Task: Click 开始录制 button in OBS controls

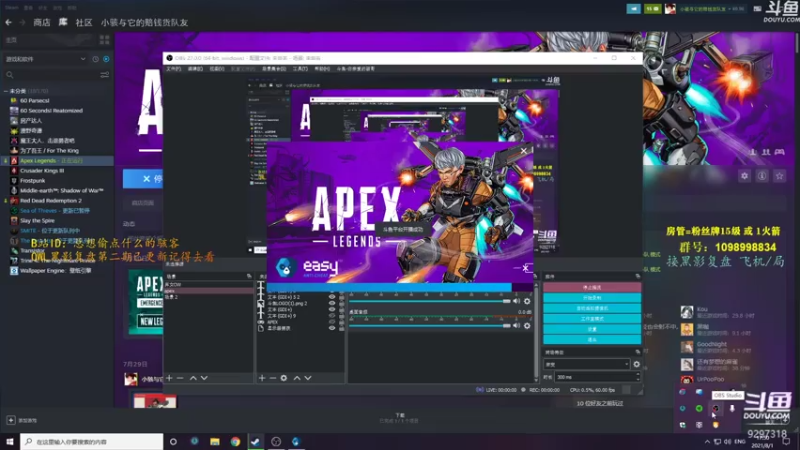Action: click(x=592, y=297)
